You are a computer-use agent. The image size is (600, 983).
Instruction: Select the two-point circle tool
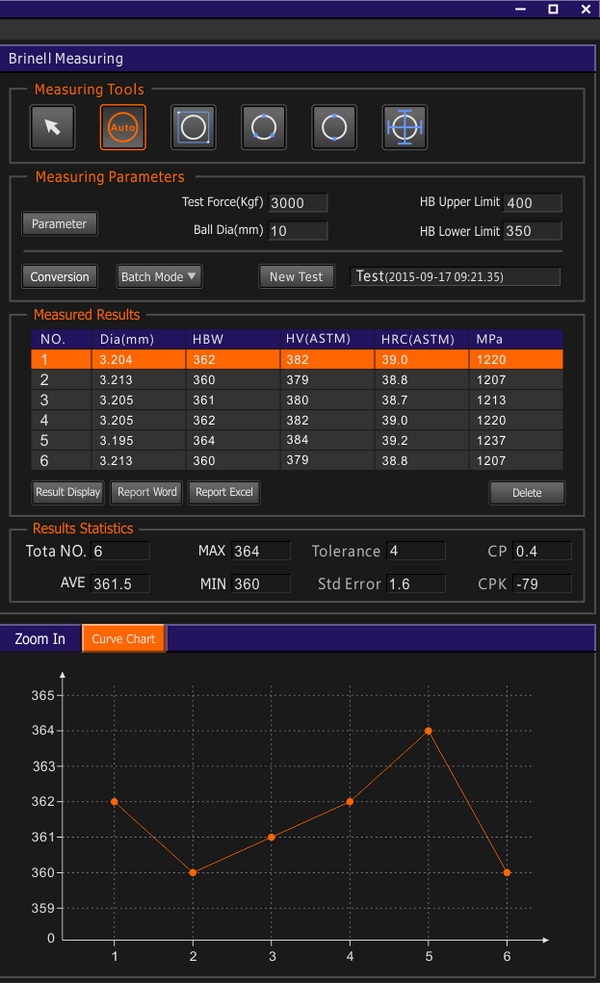coord(334,127)
